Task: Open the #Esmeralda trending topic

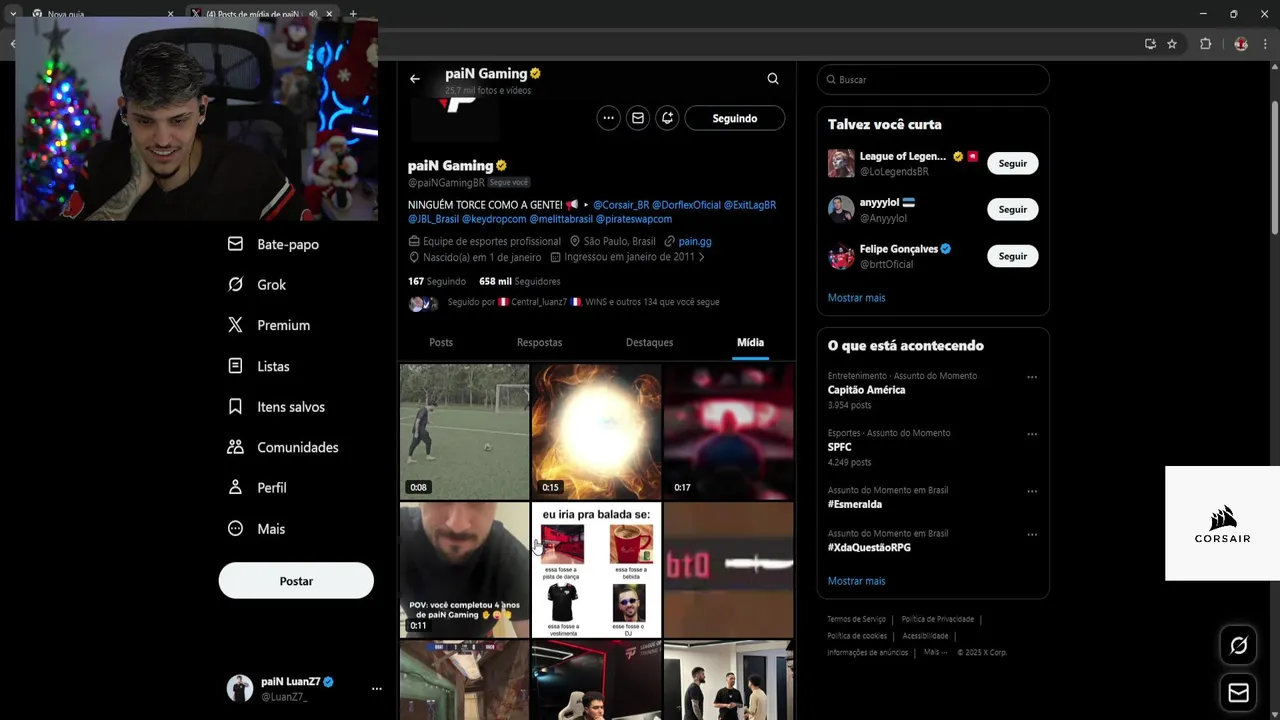Action: [x=855, y=504]
